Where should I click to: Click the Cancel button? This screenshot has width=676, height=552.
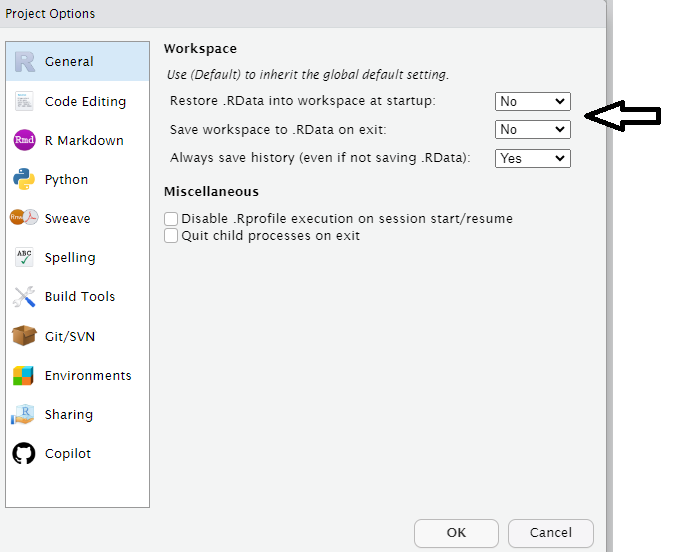pos(550,533)
